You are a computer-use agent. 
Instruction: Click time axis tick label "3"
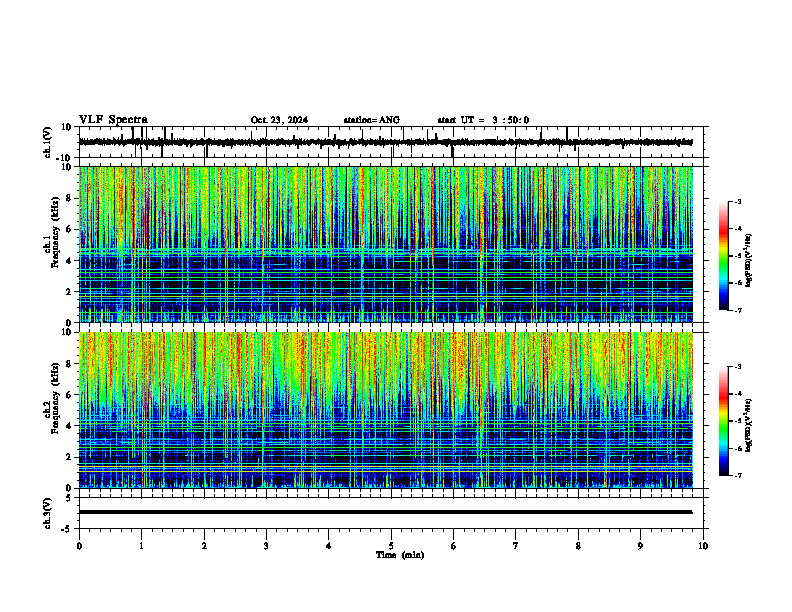point(266,546)
